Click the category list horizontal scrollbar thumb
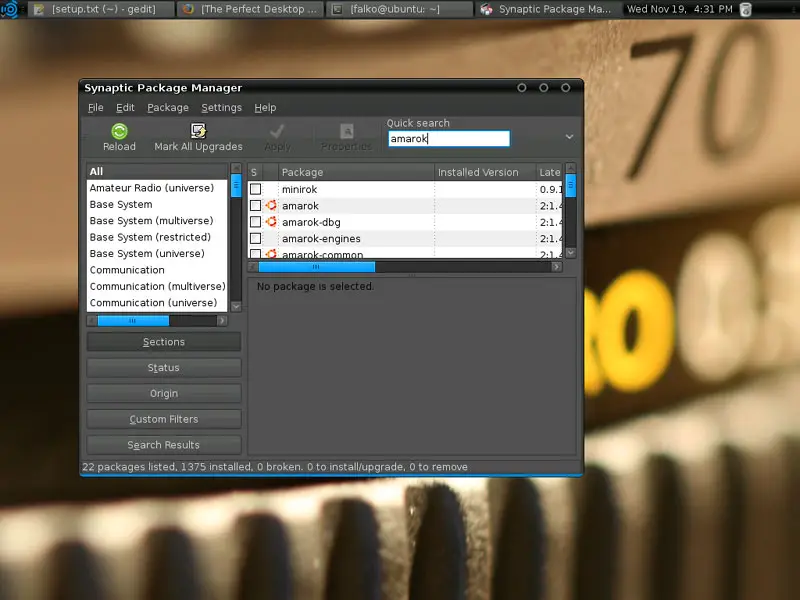This screenshot has height=600, width=800. (133, 320)
